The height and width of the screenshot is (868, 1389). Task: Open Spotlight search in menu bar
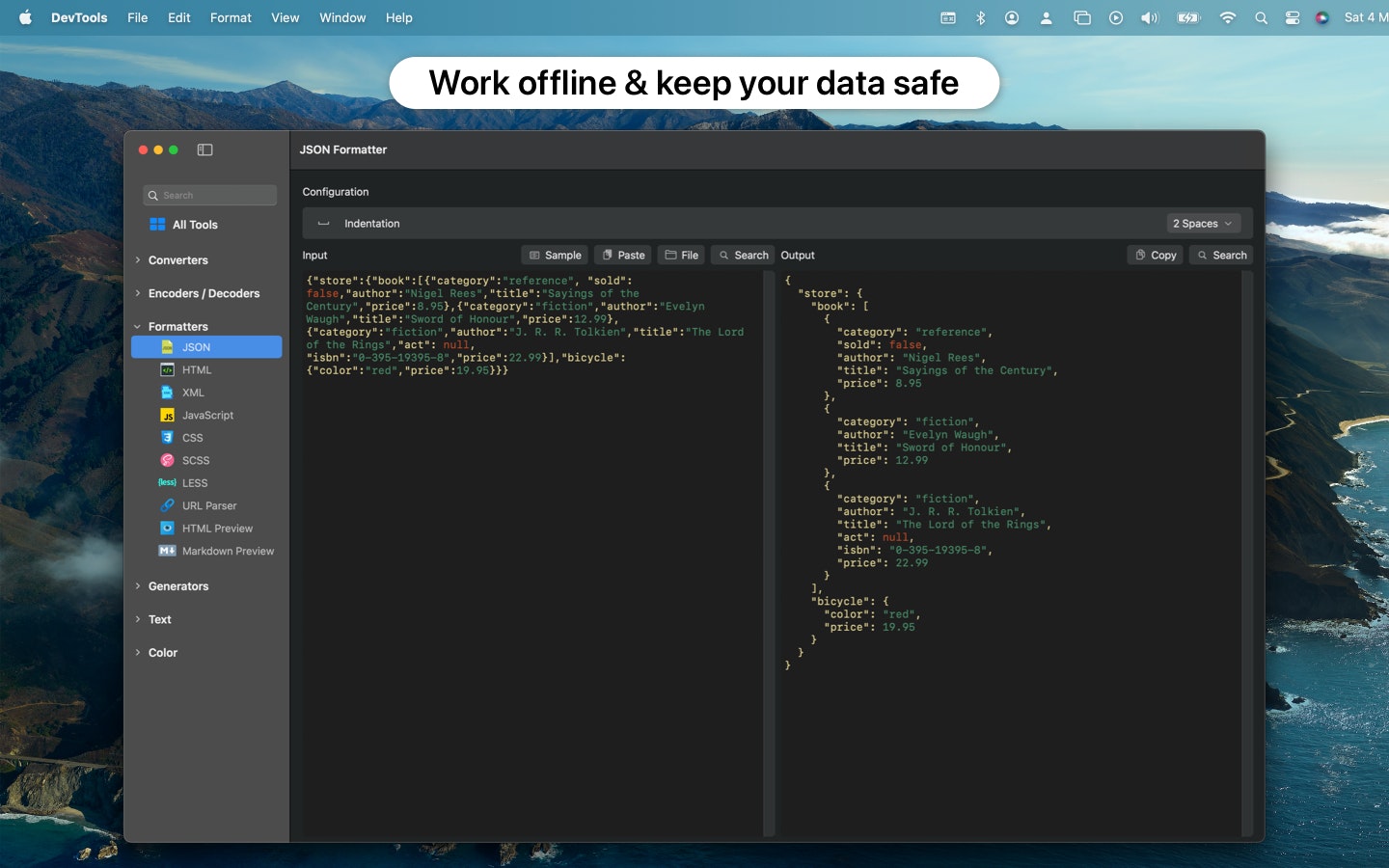[x=1261, y=17]
